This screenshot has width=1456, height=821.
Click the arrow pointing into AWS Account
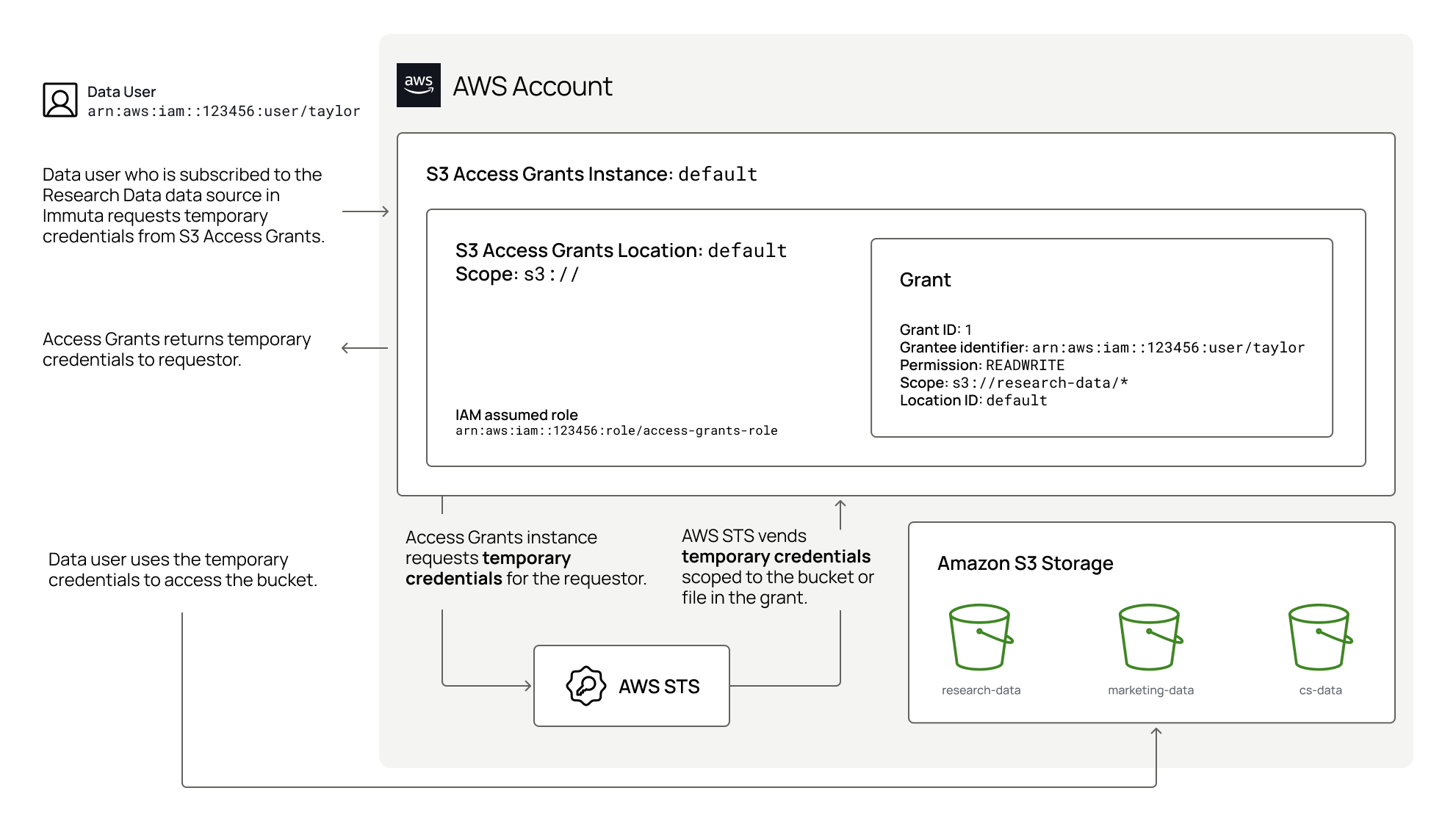(x=366, y=211)
